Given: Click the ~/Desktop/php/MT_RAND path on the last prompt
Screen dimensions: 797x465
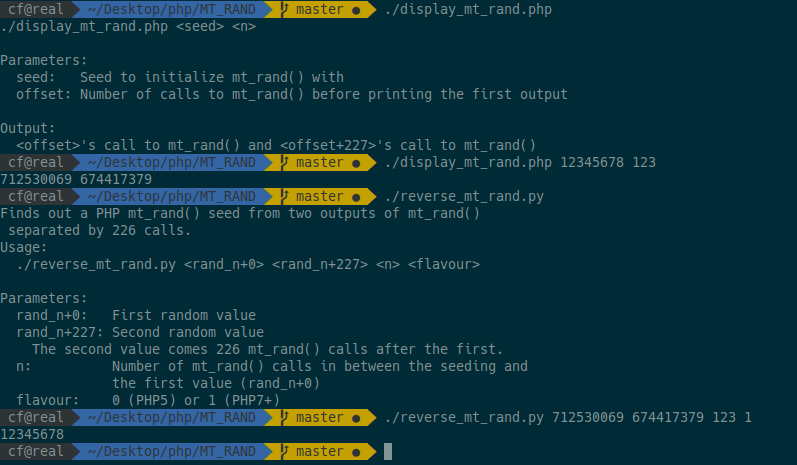Looking at the screenshot, I should click(x=171, y=451).
